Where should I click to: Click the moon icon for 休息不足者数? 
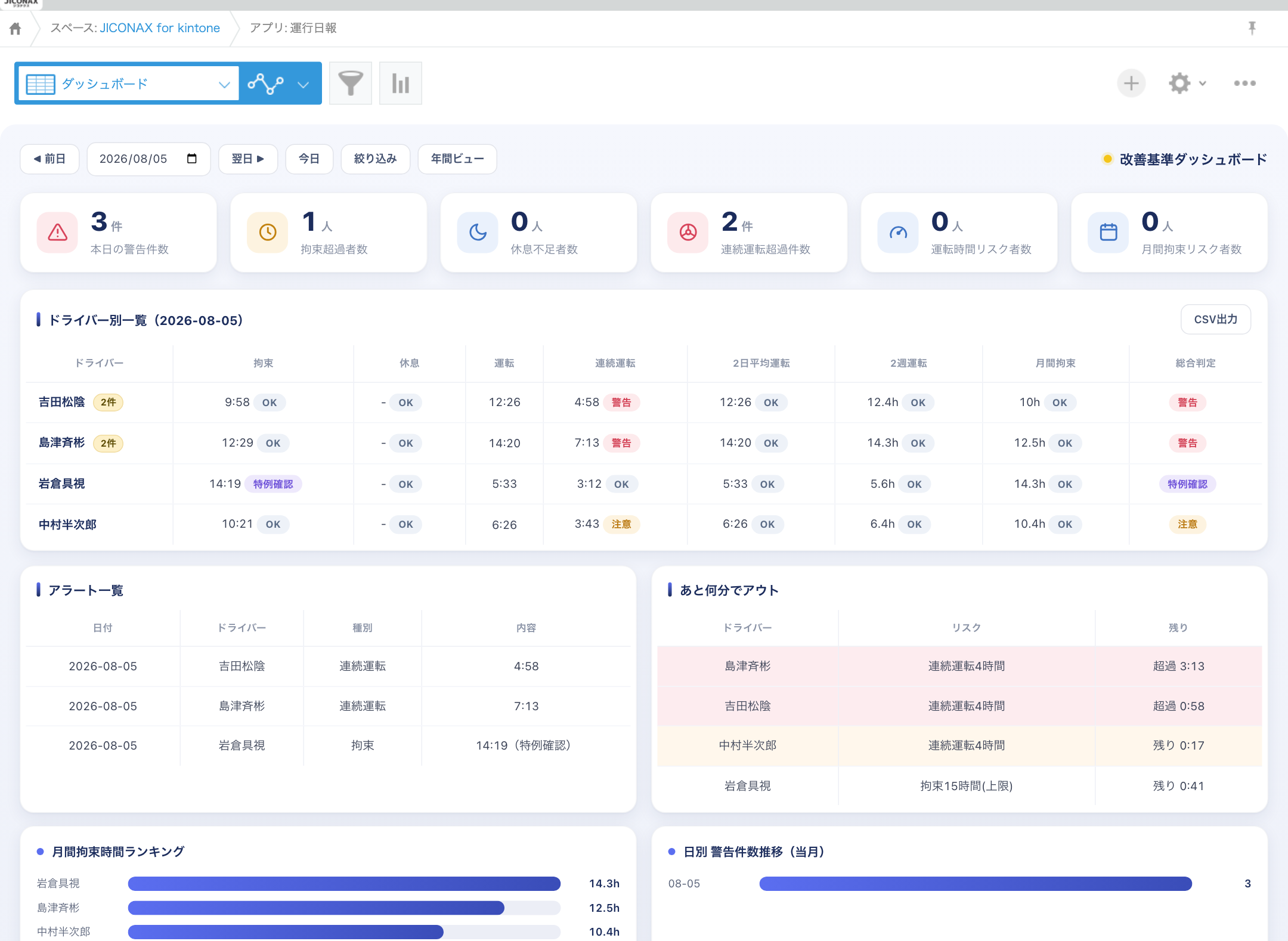click(478, 233)
